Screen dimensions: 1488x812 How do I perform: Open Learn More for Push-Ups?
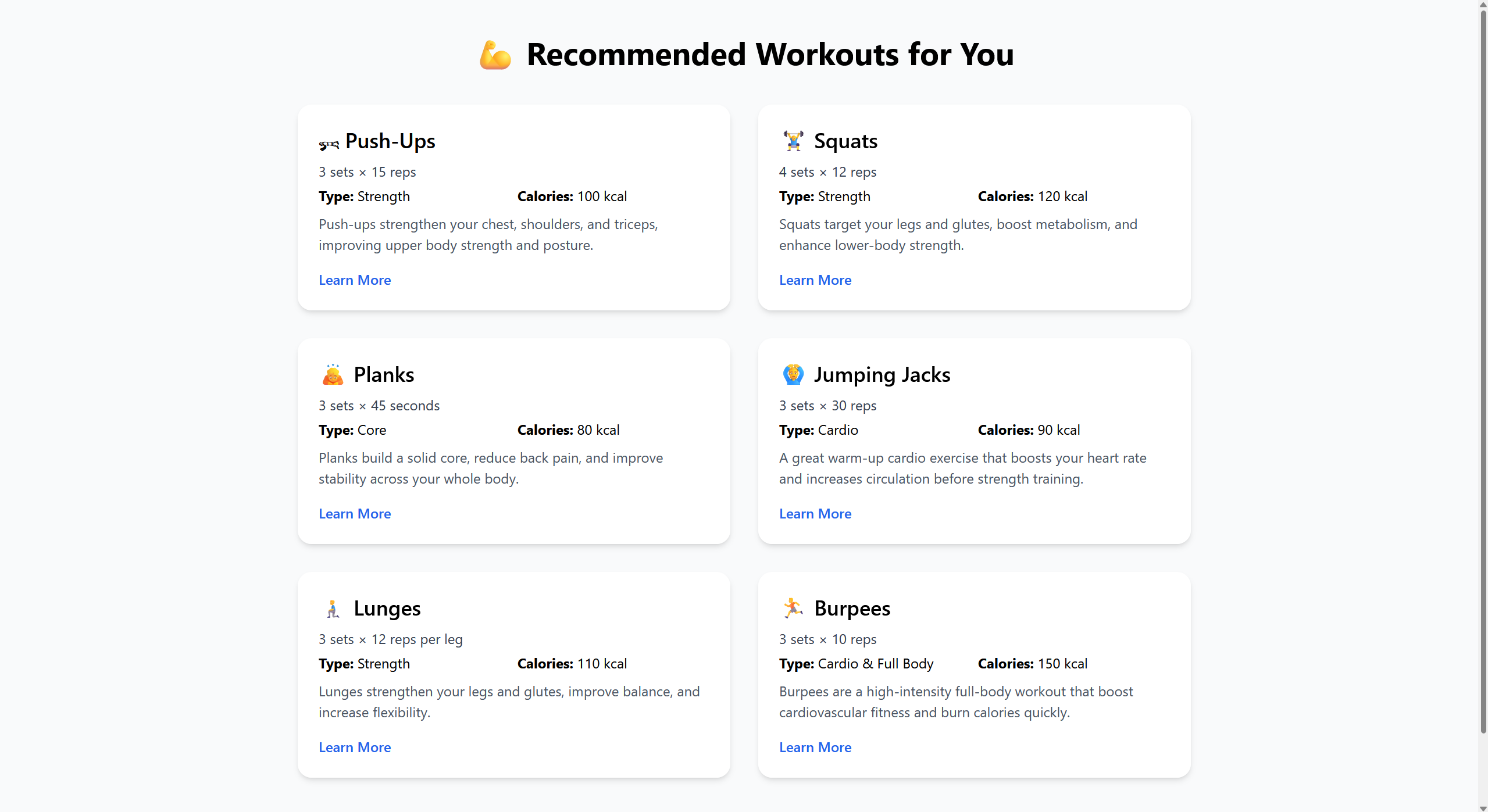click(355, 280)
